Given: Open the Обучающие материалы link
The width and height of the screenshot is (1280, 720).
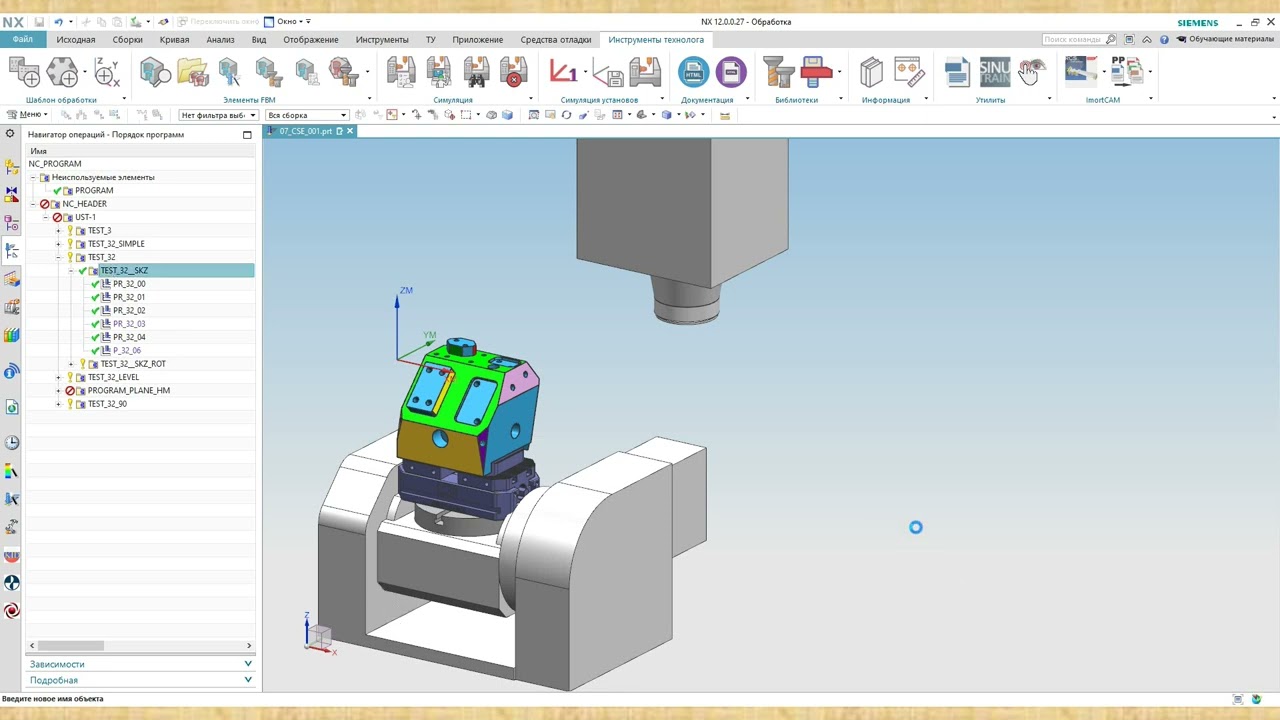Looking at the screenshot, I should [x=1225, y=39].
